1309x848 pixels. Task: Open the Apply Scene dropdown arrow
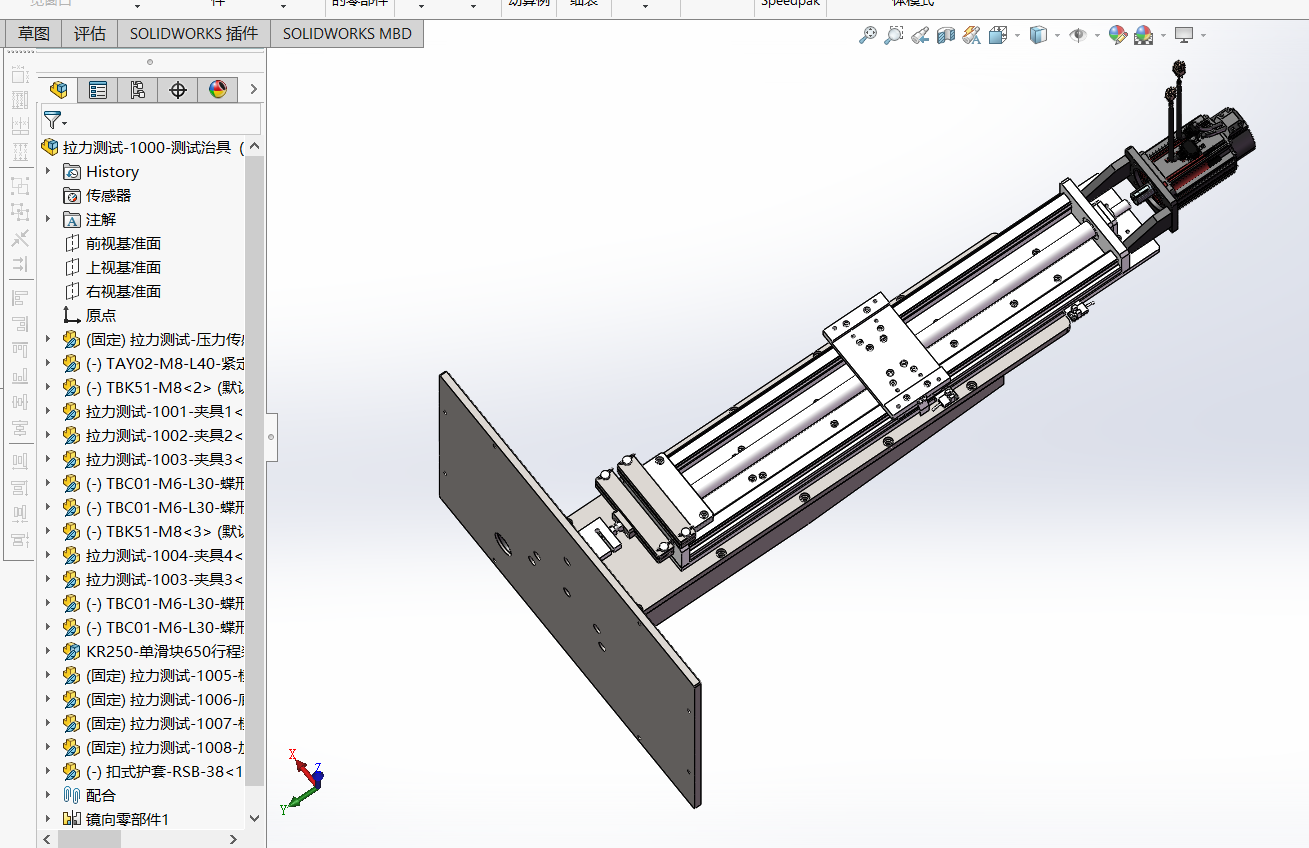(1162, 36)
